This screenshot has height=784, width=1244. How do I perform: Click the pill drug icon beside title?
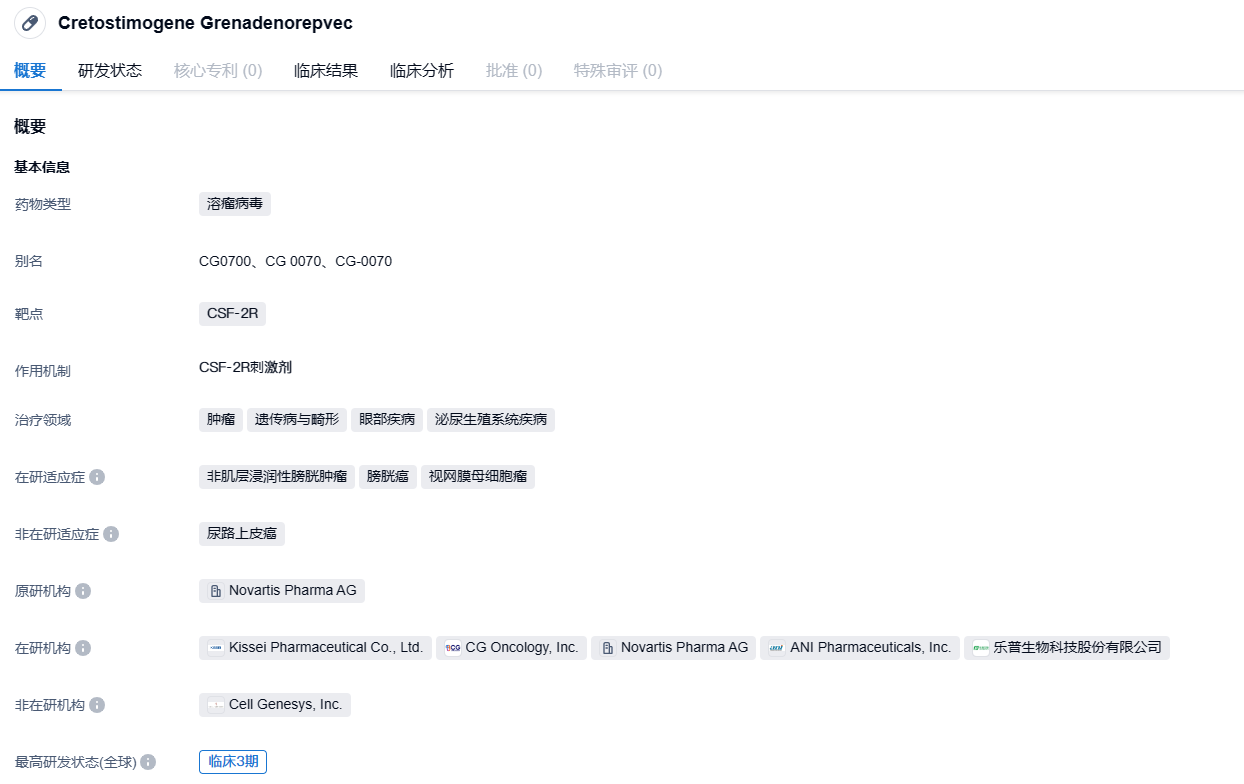pyautogui.click(x=30, y=23)
